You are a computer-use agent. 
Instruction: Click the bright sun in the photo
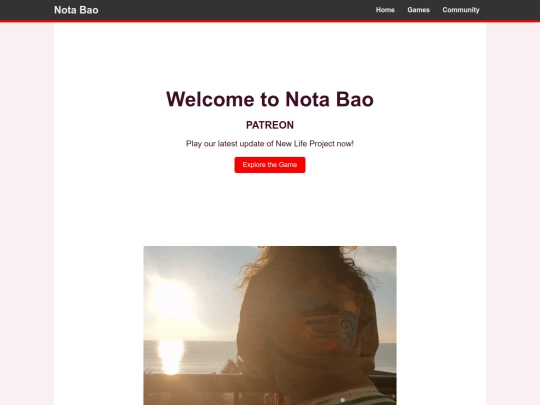click(x=172, y=298)
